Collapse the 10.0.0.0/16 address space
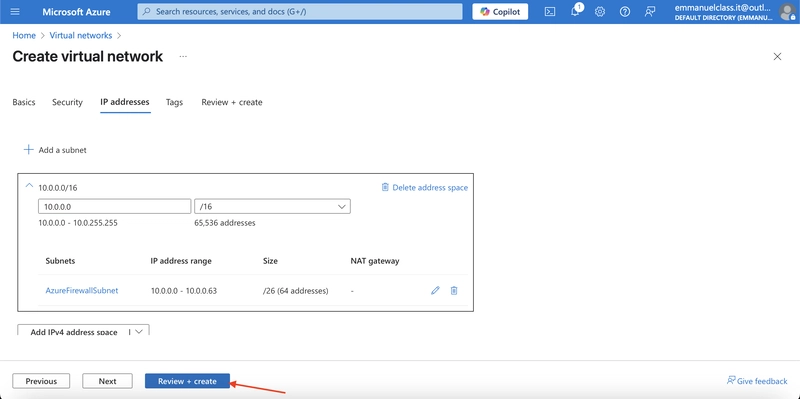Screen dimensions: 800x399 pyautogui.click(x=30, y=186)
